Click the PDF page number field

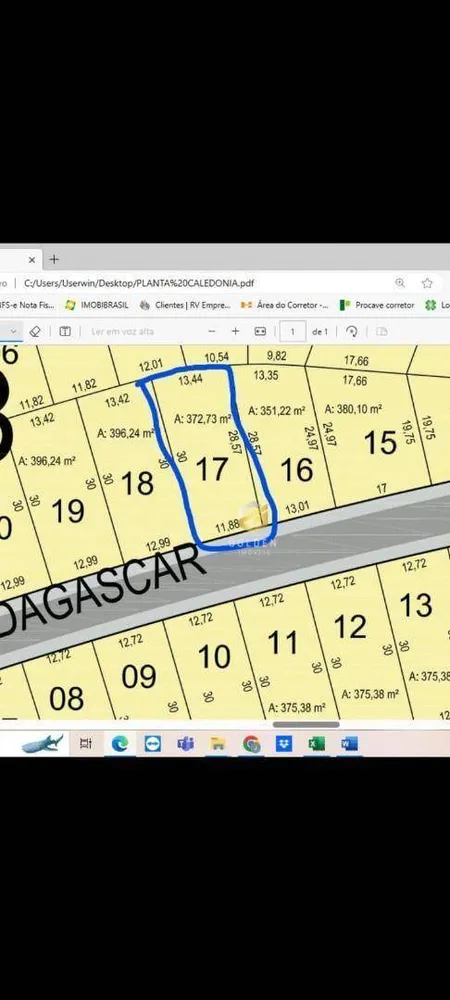(293, 331)
